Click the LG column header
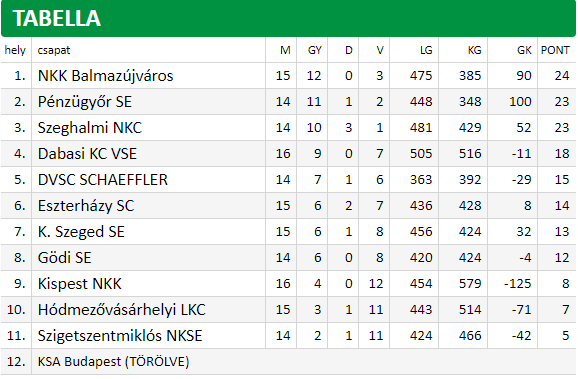 pyautogui.click(x=426, y=50)
